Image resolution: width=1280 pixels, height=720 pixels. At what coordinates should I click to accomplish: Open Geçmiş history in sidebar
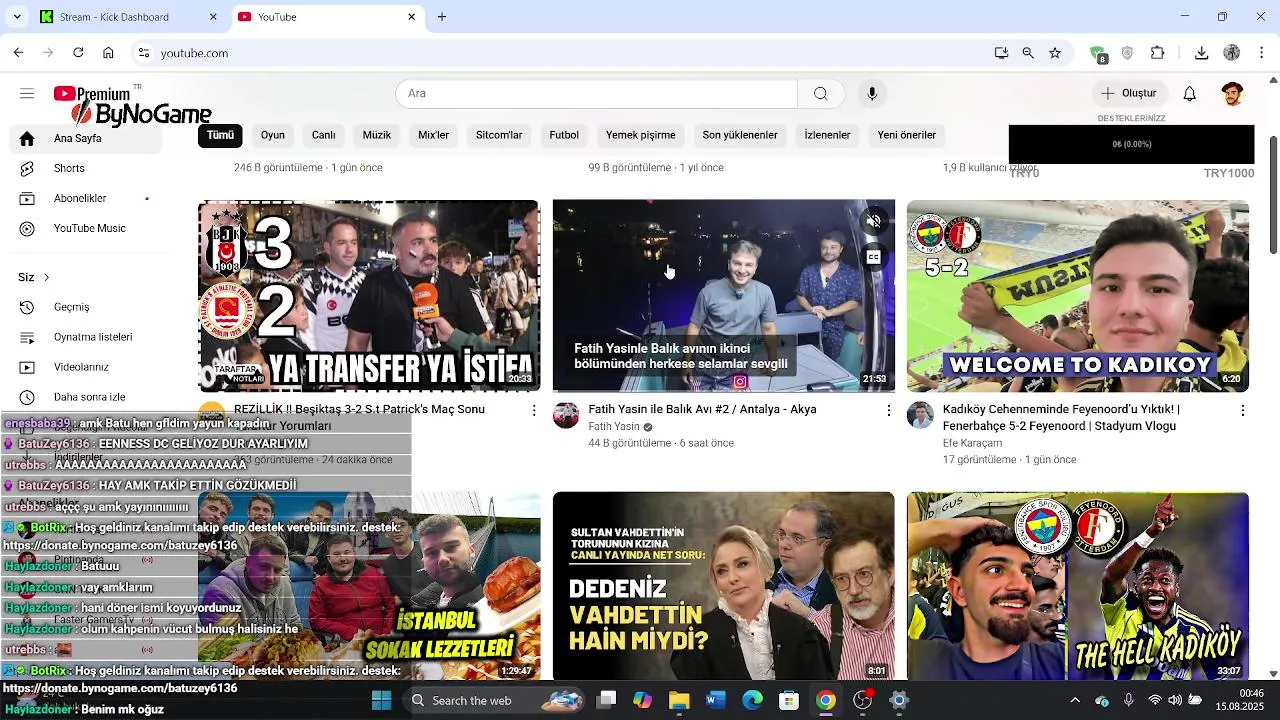pos(85,307)
